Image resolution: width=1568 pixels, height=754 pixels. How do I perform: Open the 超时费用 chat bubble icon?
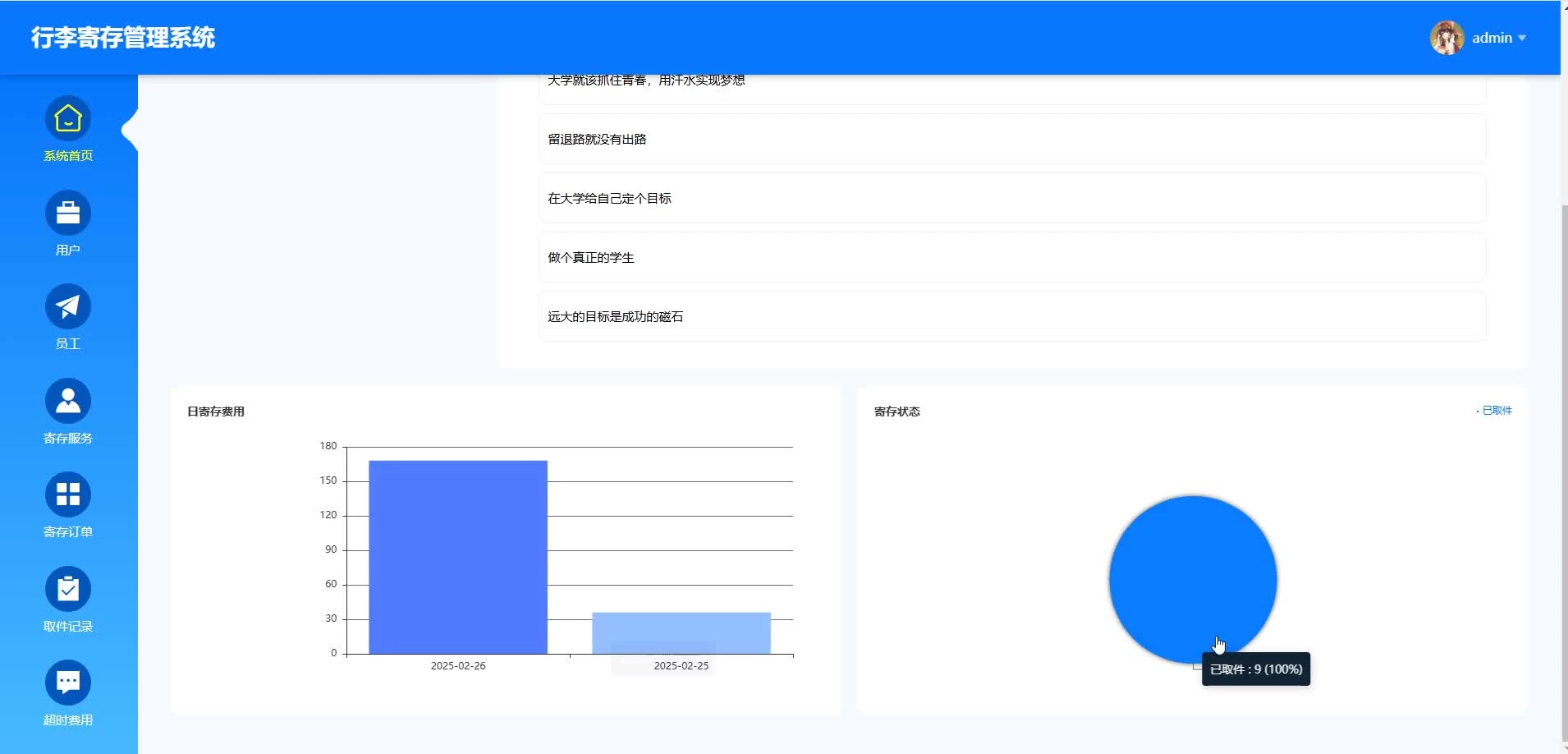pyautogui.click(x=68, y=683)
